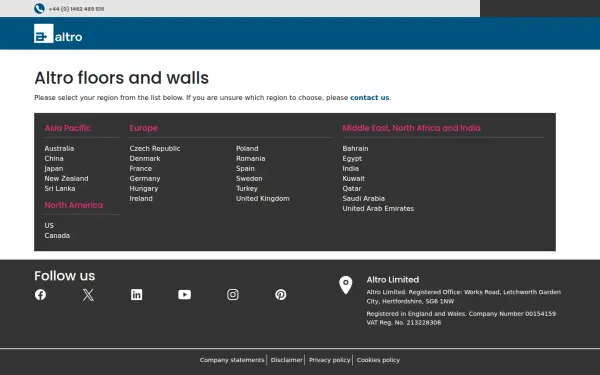Click Middle East, North Africa and India heading
The height and width of the screenshot is (375, 600).
(x=411, y=128)
